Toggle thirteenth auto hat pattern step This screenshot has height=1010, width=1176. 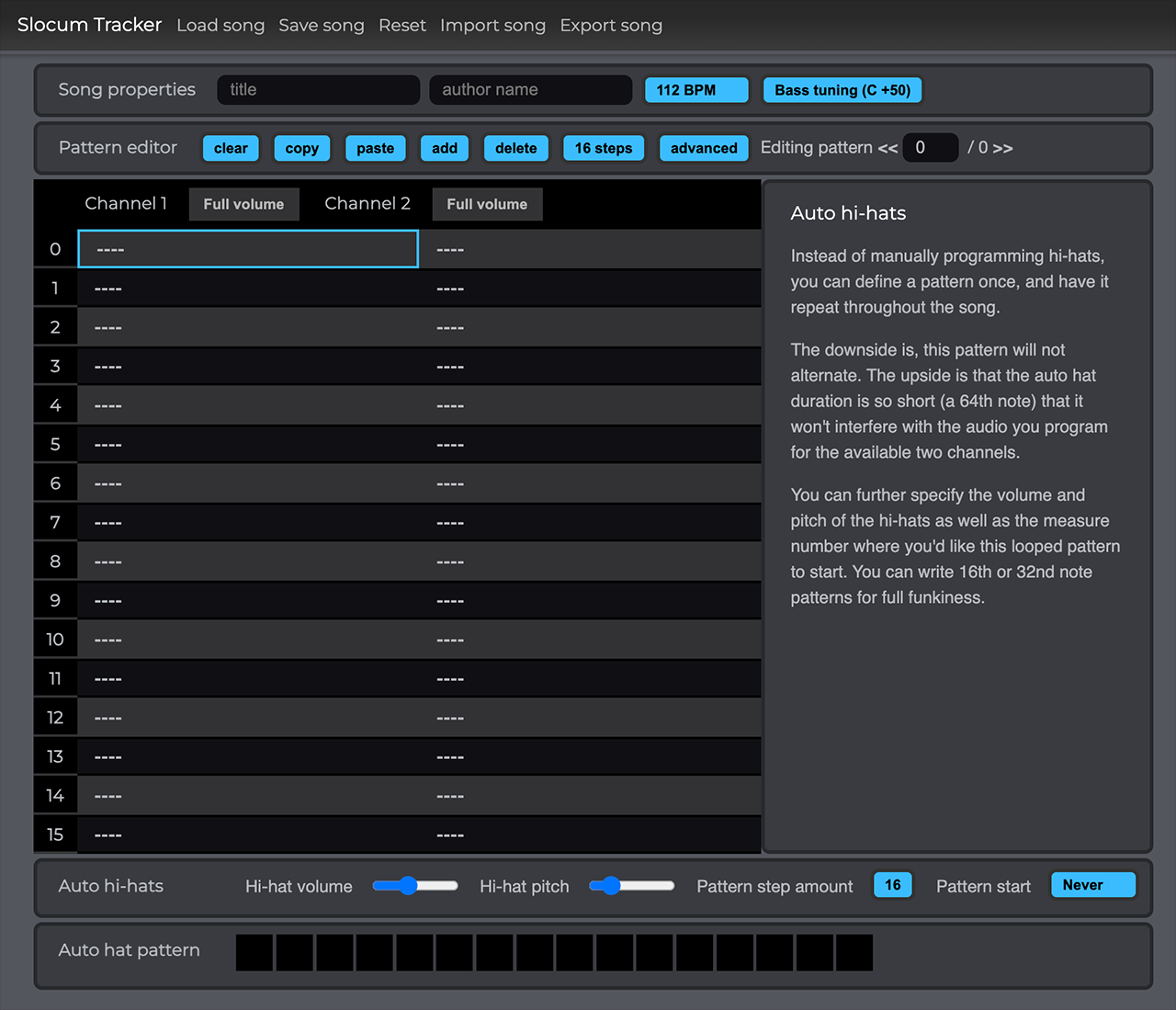tap(735, 953)
